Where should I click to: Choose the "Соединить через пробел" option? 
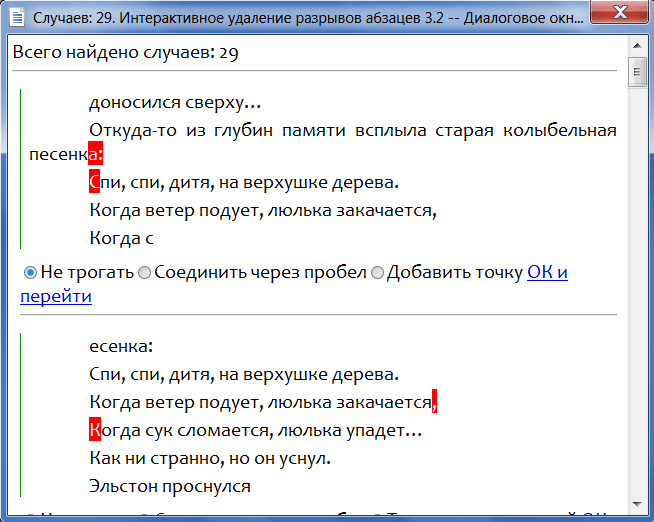click(x=145, y=273)
